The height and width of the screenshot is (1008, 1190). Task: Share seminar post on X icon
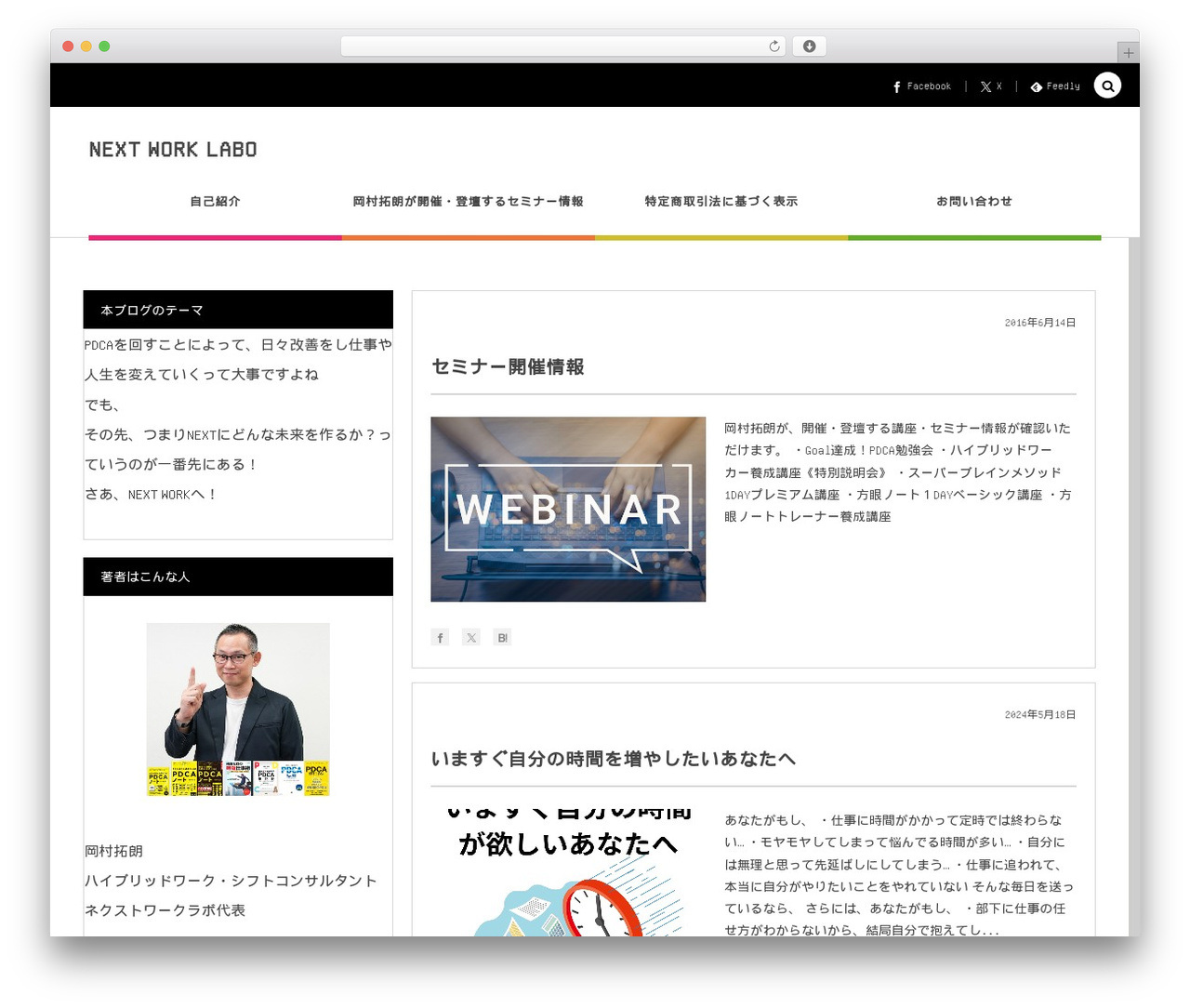pyautogui.click(x=471, y=637)
